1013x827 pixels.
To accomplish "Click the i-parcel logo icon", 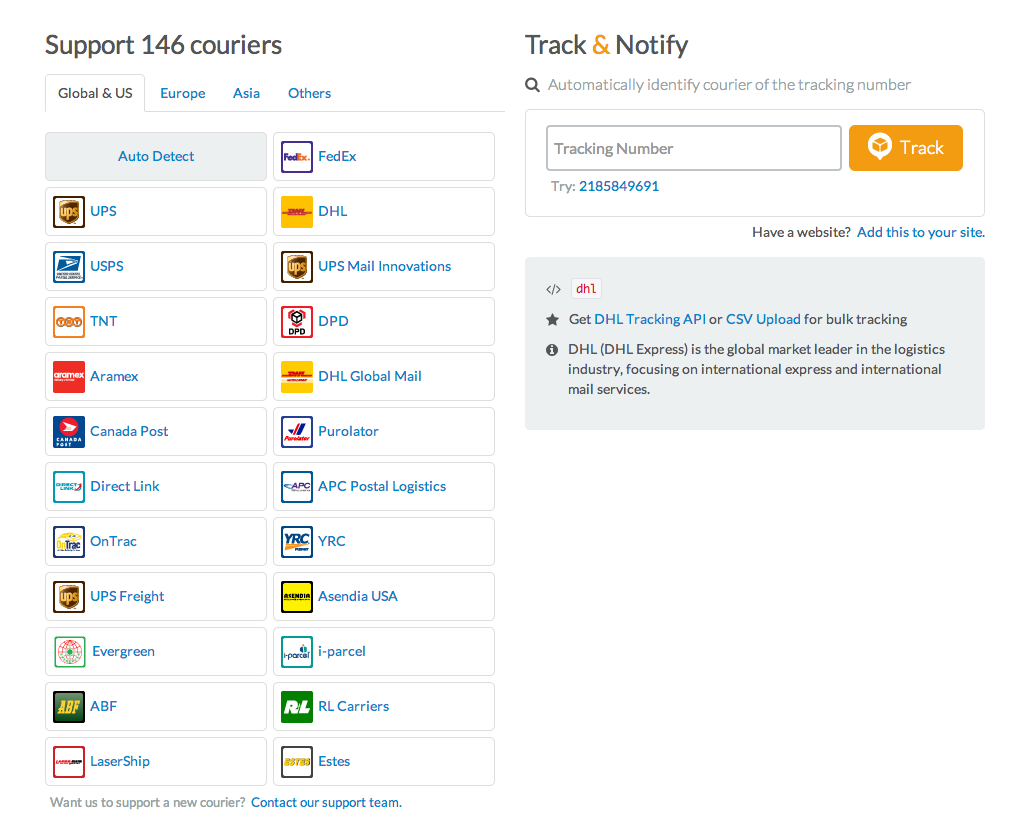I will 297,651.
